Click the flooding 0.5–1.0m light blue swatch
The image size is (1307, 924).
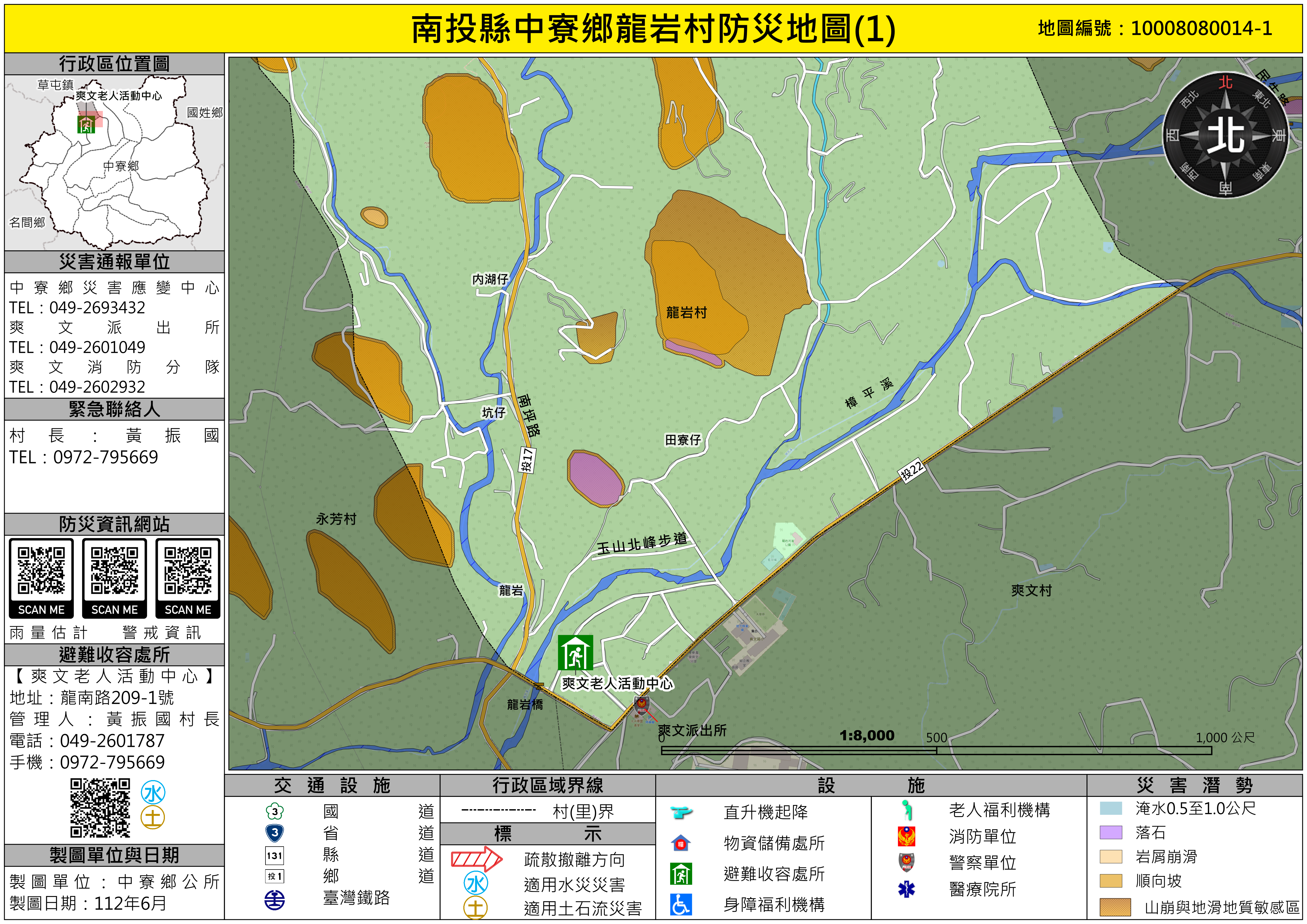[1111, 808]
